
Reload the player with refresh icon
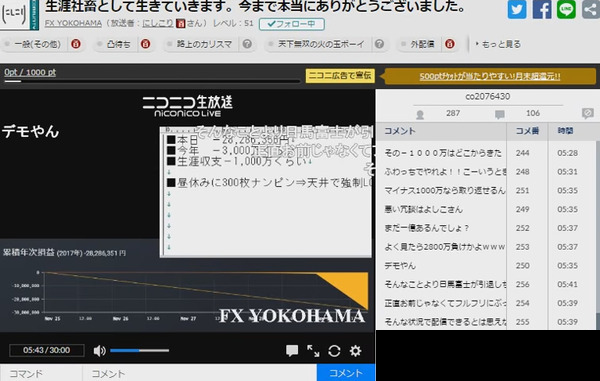point(334,351)
